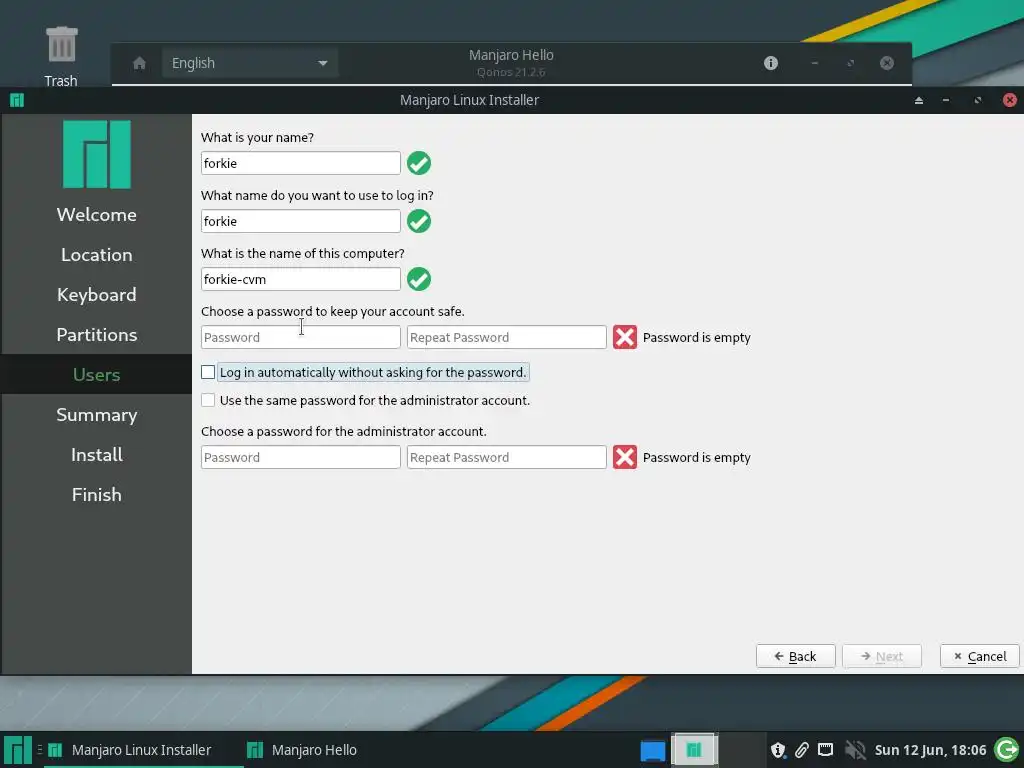This screenshot has height=768, width=1024.
Task: Click the info icon in Manjaro Hello
Action: (771, 63)
